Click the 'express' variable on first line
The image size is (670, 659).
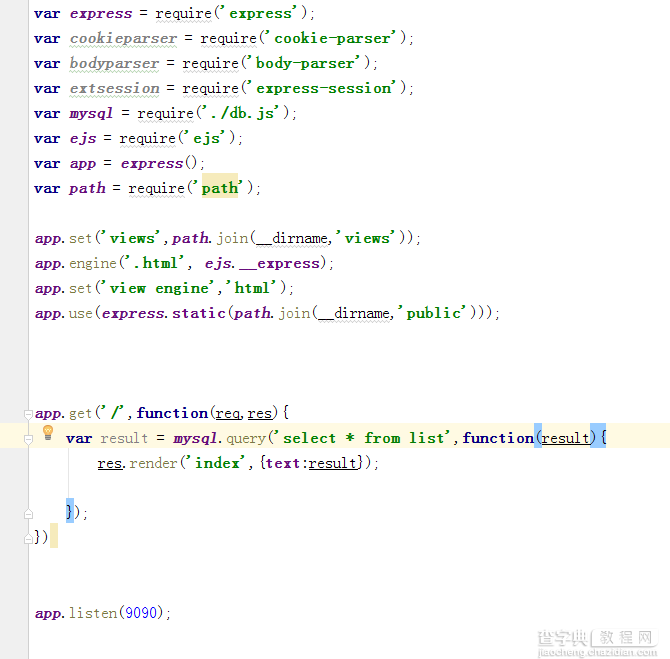coord(101,14)
